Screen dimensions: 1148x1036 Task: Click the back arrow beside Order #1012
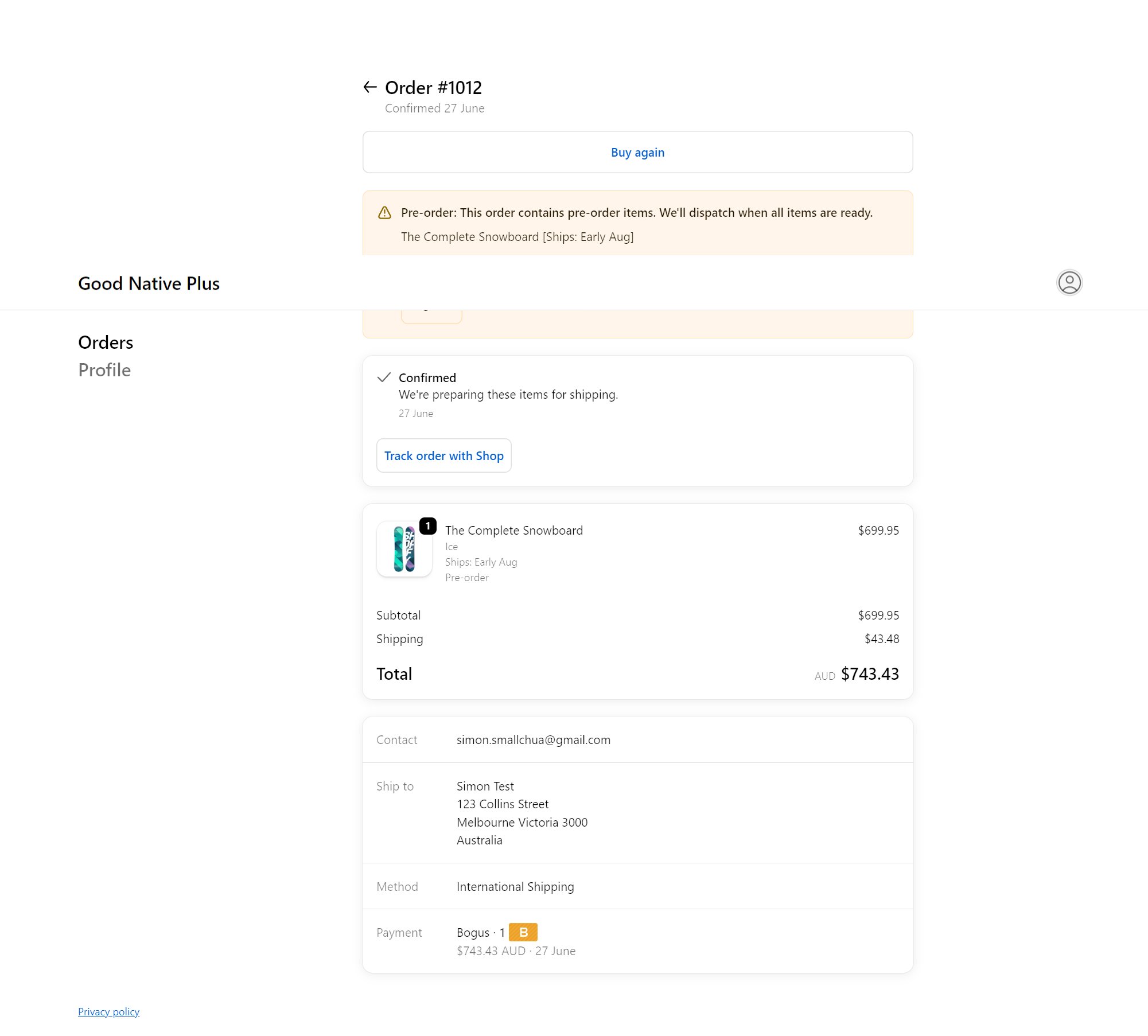tap(370, 87)
